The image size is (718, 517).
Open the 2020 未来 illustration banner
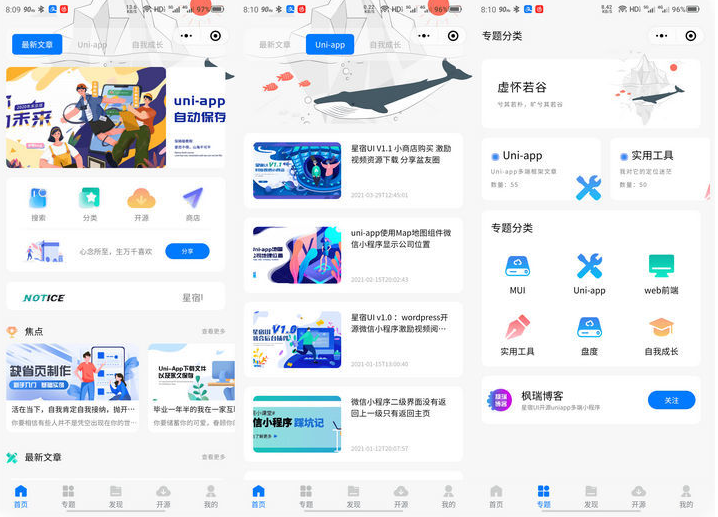[86, 117]
